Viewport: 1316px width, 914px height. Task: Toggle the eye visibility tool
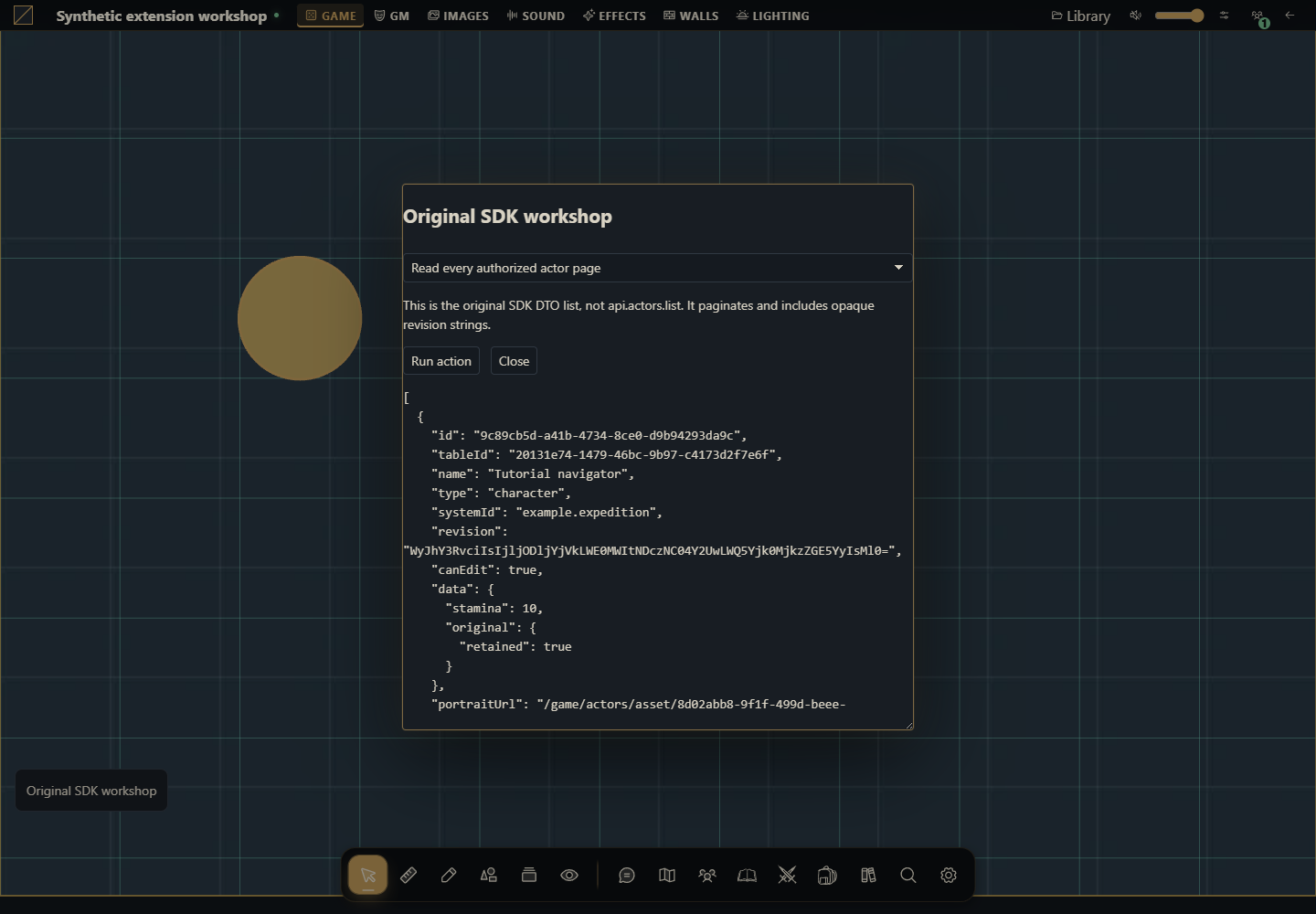[569, 876]
